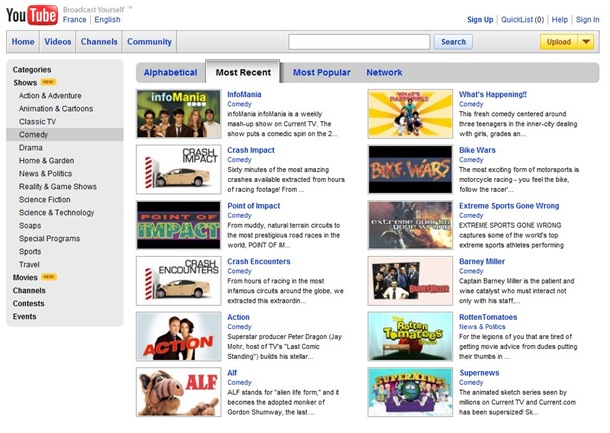Open the Rotten Tomatoes Show thumbnail
The image size is (610, 433).
tap(410, 337)
